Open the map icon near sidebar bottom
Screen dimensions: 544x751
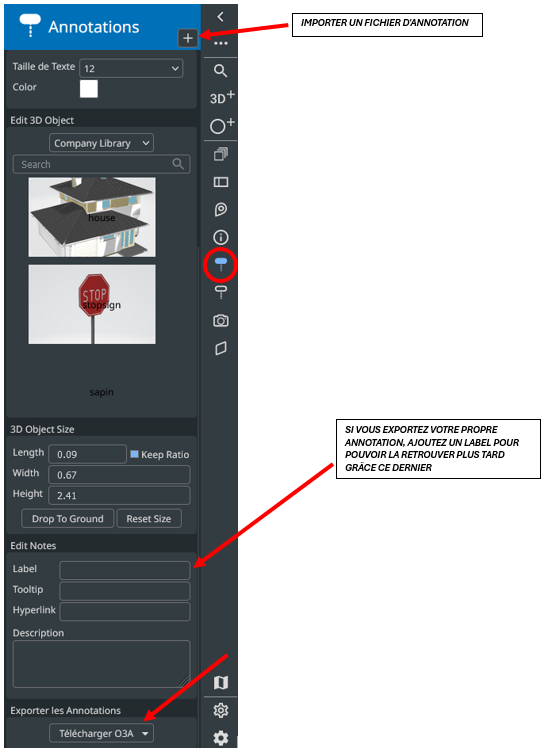coord(221,682)
